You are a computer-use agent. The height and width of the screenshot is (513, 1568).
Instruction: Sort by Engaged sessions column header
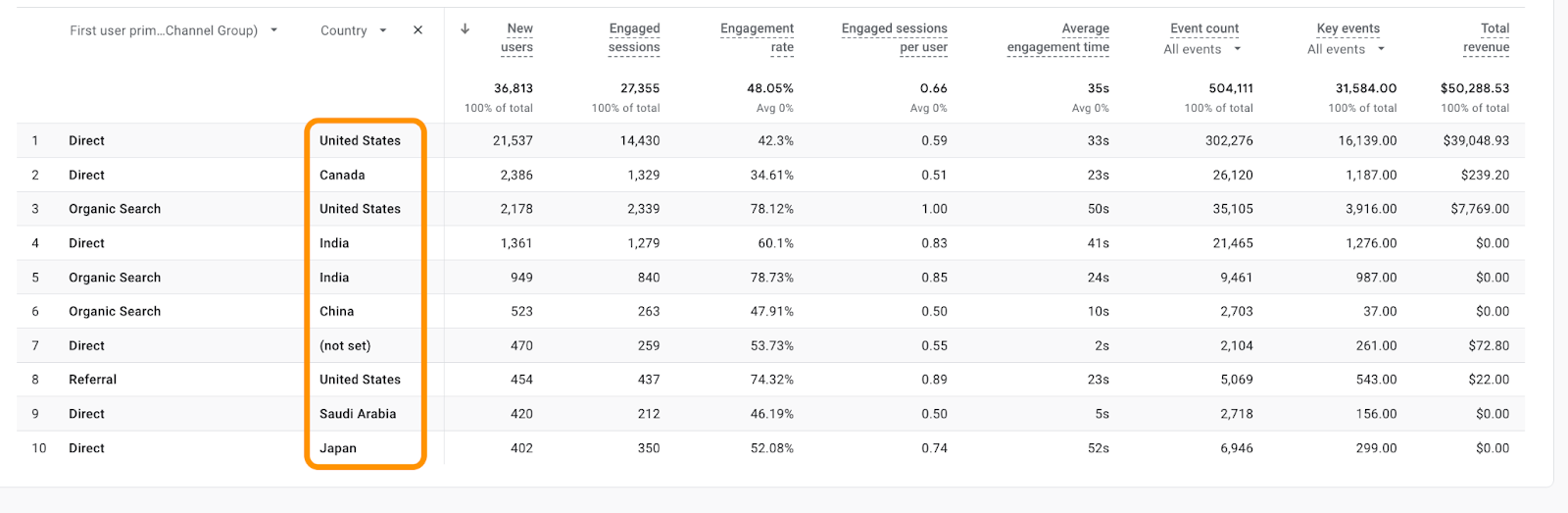click(x=634, y=37)
